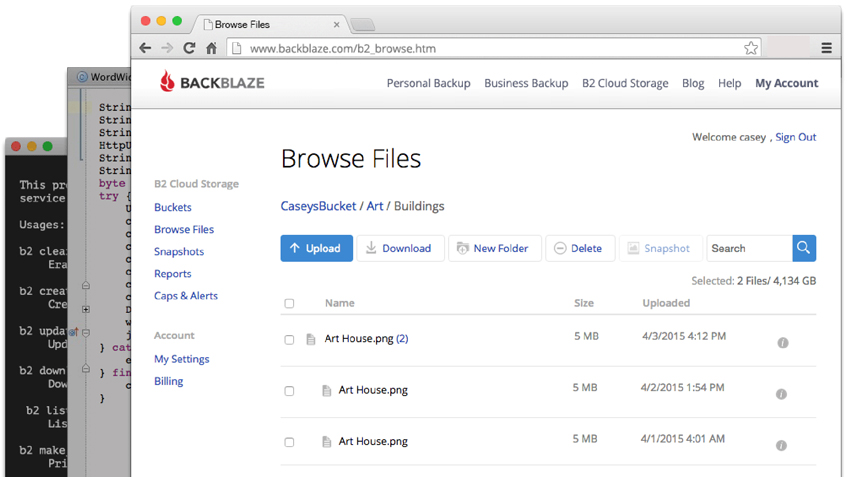The height and width of the screenshot is (477, 850).
Task: Sort by the Name column header
Action: [x=340, y=303]
